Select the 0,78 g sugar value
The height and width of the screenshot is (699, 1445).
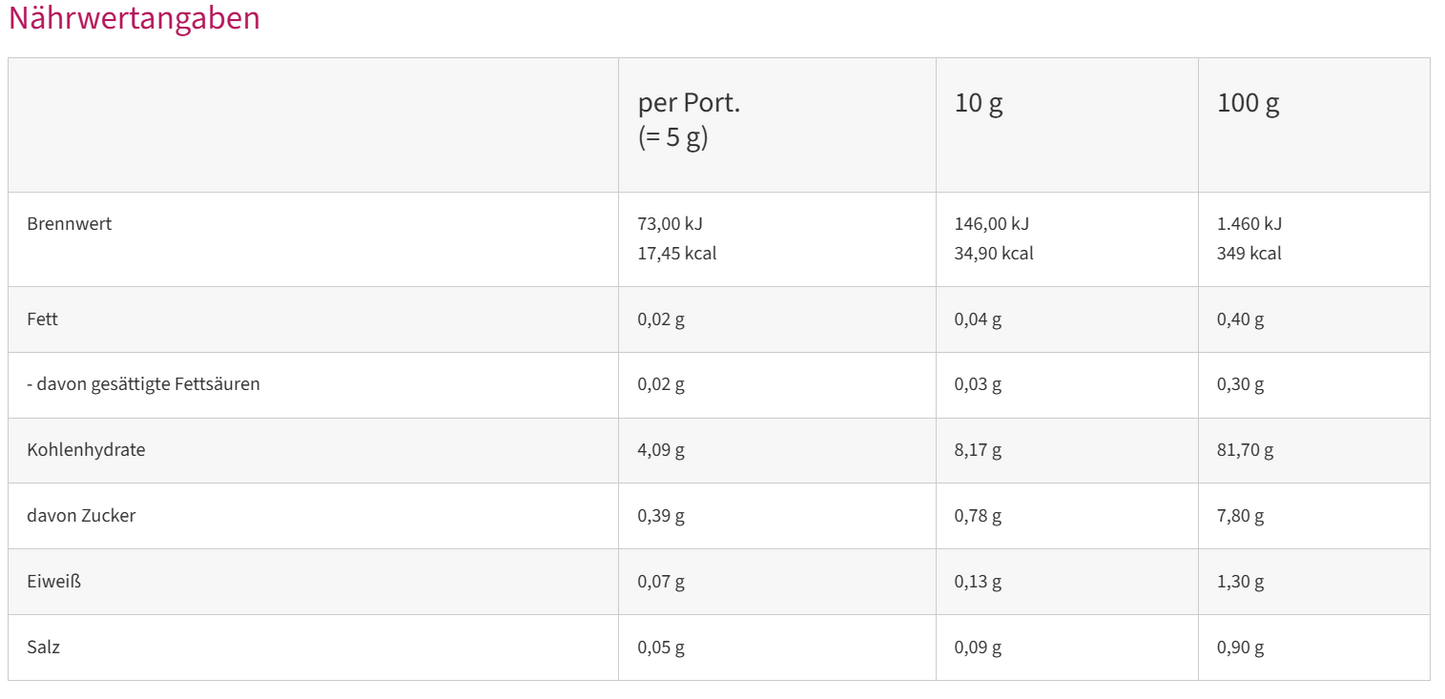978,516
